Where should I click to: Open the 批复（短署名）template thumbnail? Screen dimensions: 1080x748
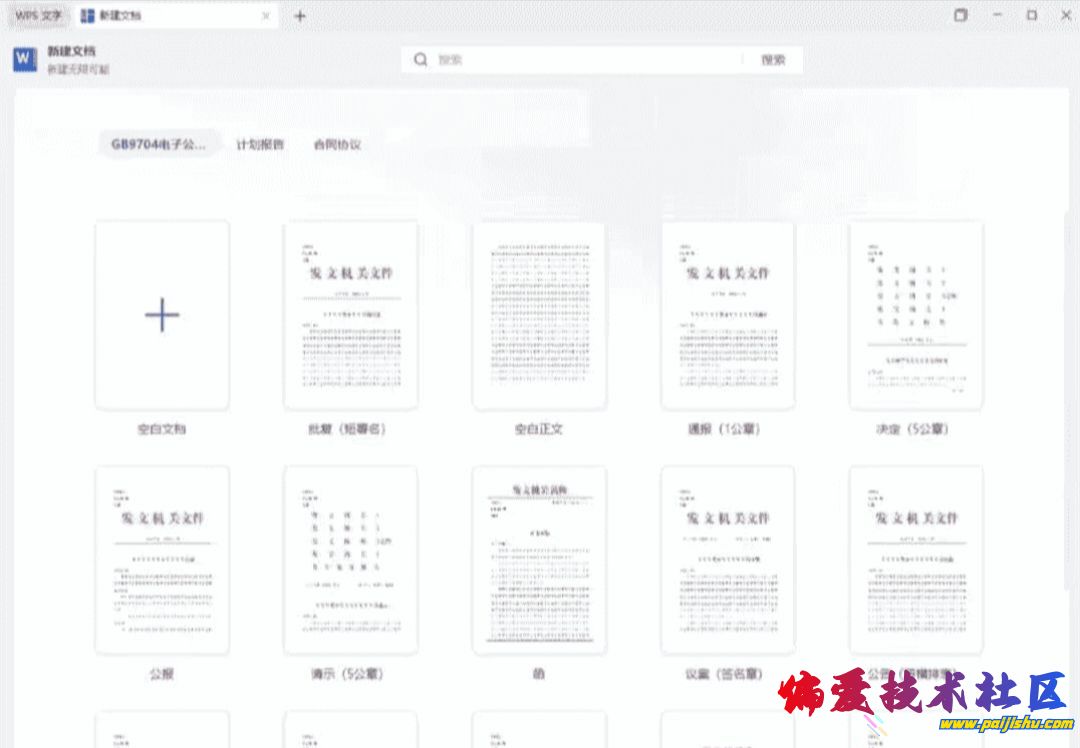351,315
